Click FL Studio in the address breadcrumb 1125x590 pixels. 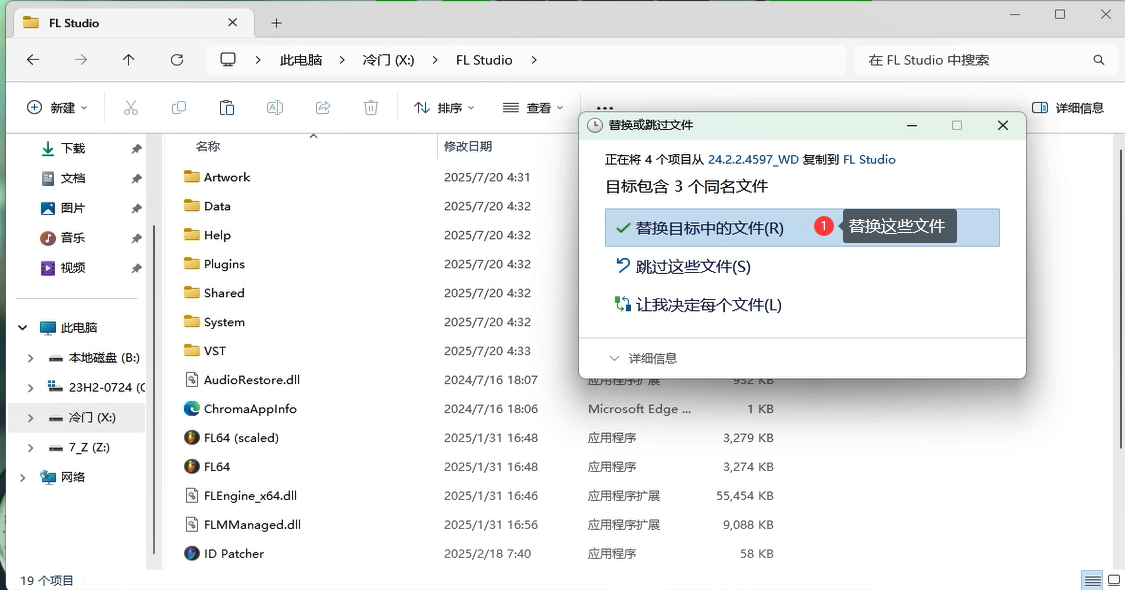(484, 60)
